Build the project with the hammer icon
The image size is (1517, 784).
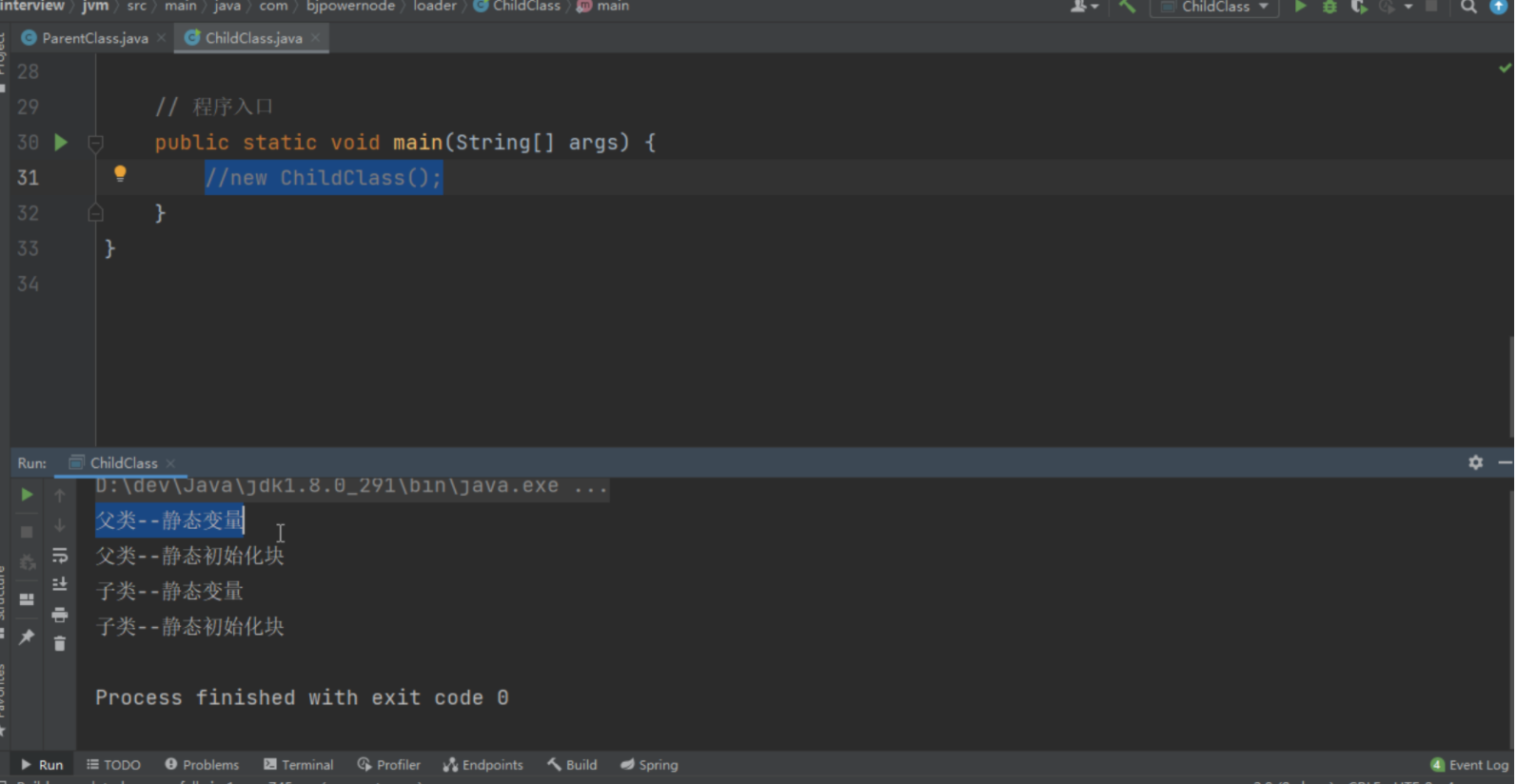coord(1128,7)
